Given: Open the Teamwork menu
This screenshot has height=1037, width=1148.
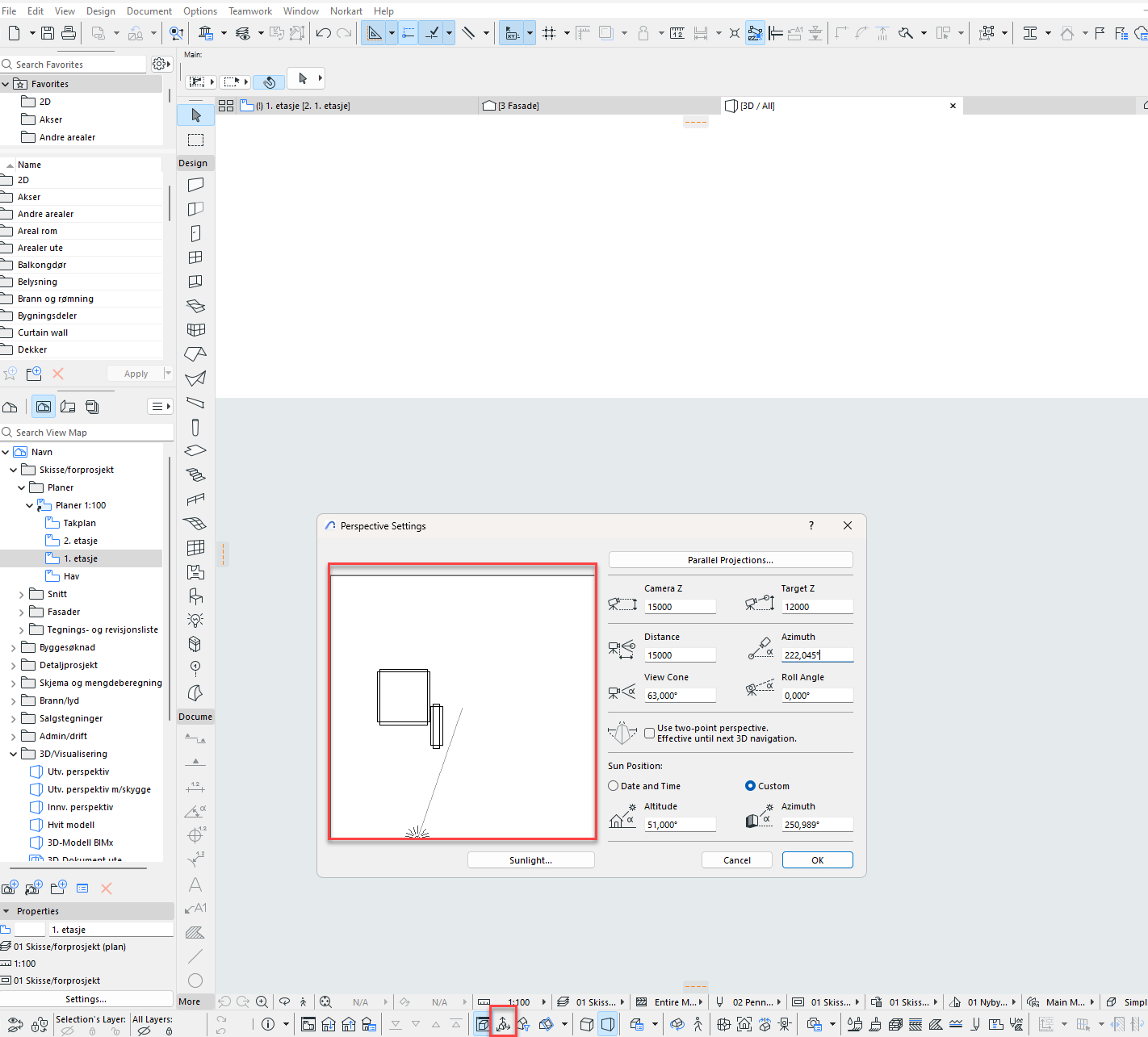Looking at the screenshot, I should [x=250, y=11].
